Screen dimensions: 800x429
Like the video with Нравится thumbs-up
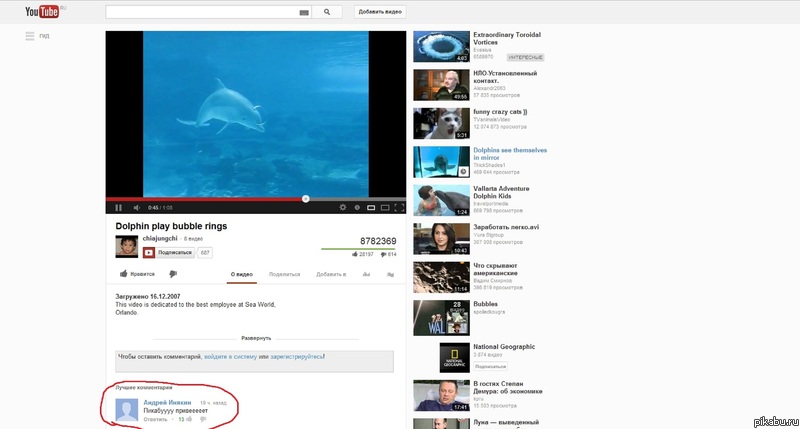tap(137, 273)
